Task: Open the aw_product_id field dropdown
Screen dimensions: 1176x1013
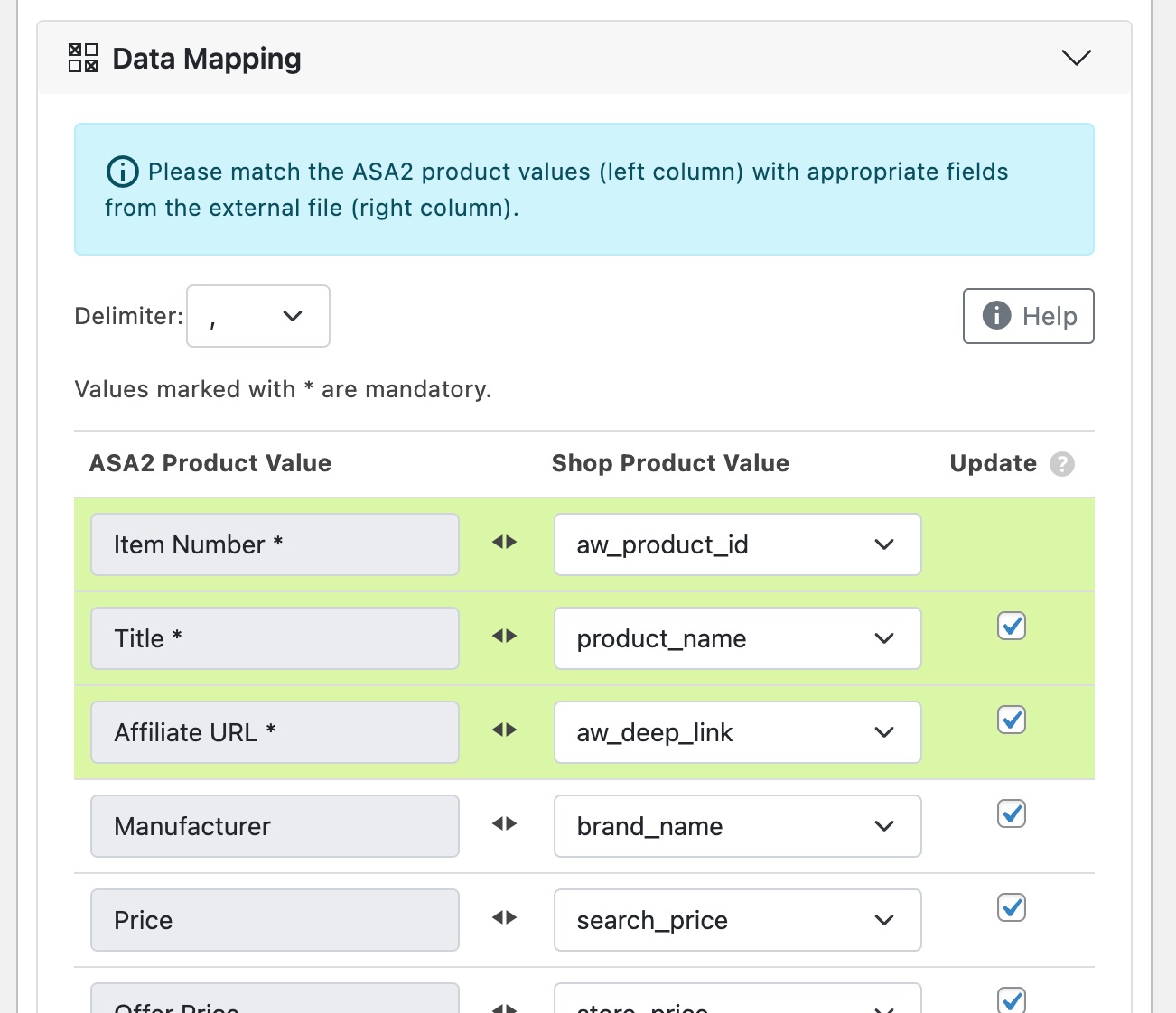Action: click(x=737, y=544)
